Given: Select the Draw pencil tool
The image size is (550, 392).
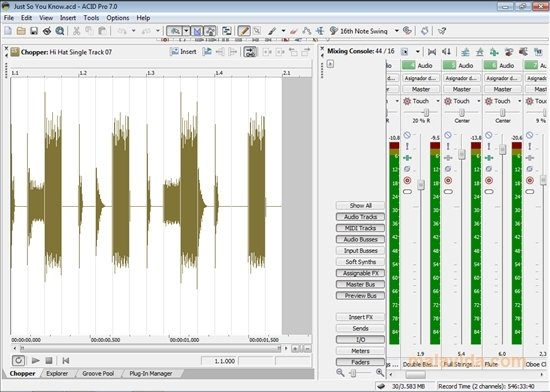Looking at the screenshot, I should click(244, 31).
